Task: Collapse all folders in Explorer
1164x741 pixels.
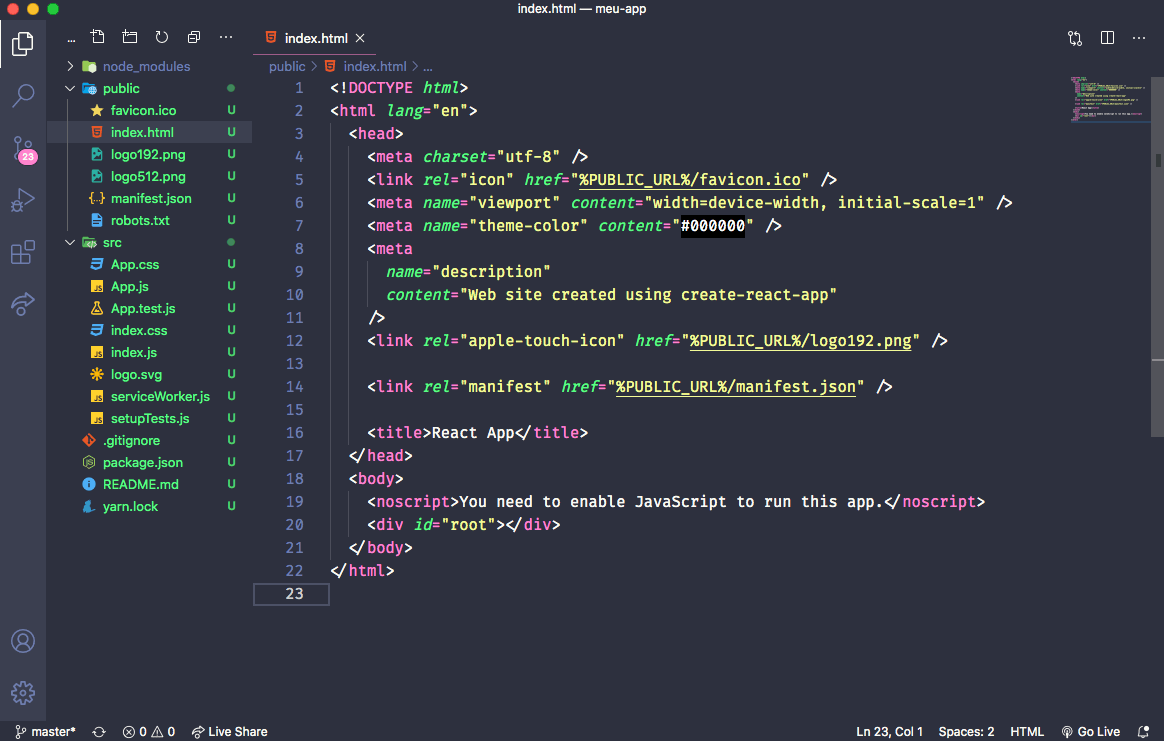Action: tap(193, 36)
